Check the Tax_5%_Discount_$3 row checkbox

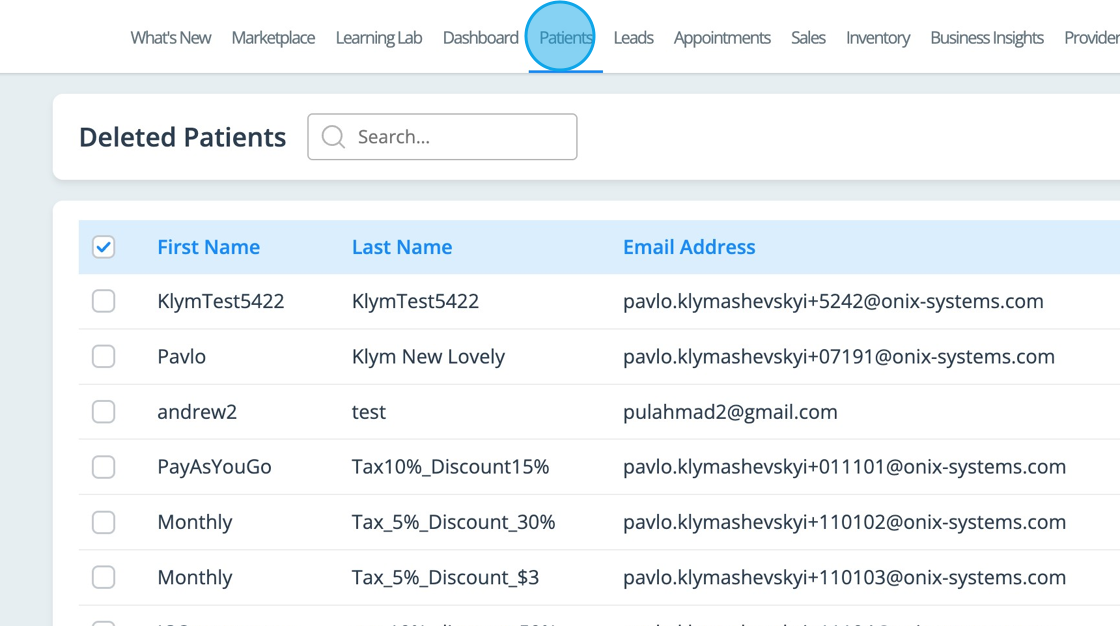click(x=104, y=577)
